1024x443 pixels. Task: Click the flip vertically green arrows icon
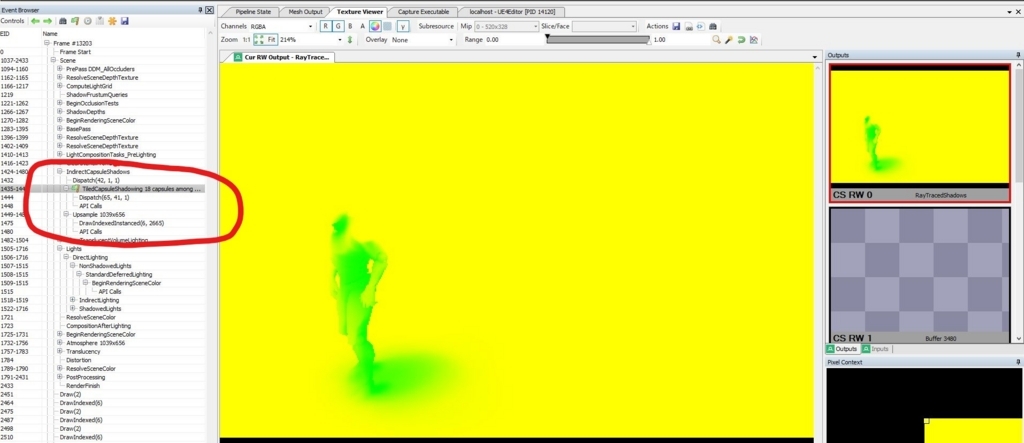[x=349, y=40]
